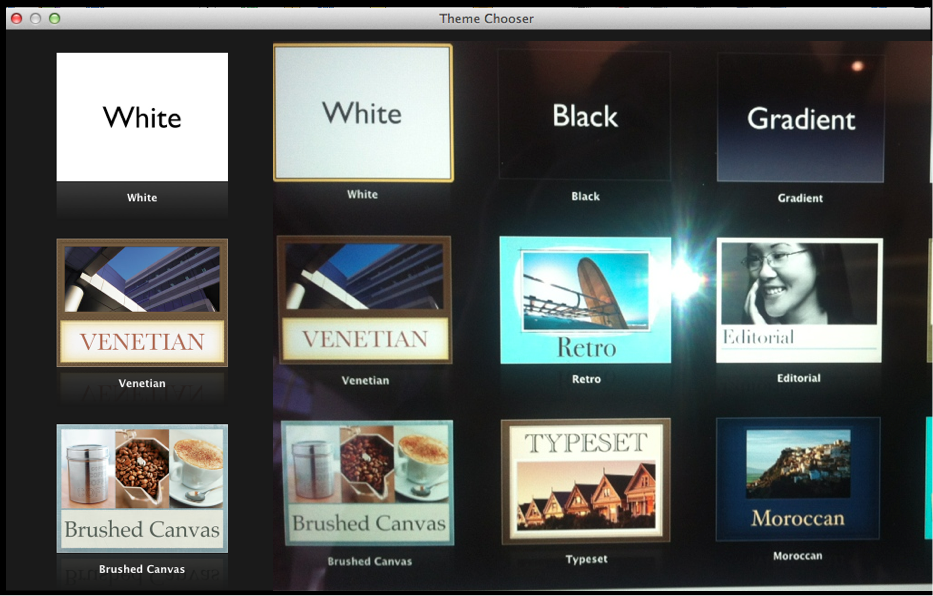This screenshot has height=596, width=933.
Task: Pick the Brushed Canvas thumbnail beside Typeset
Action: [x=368, y=483]
